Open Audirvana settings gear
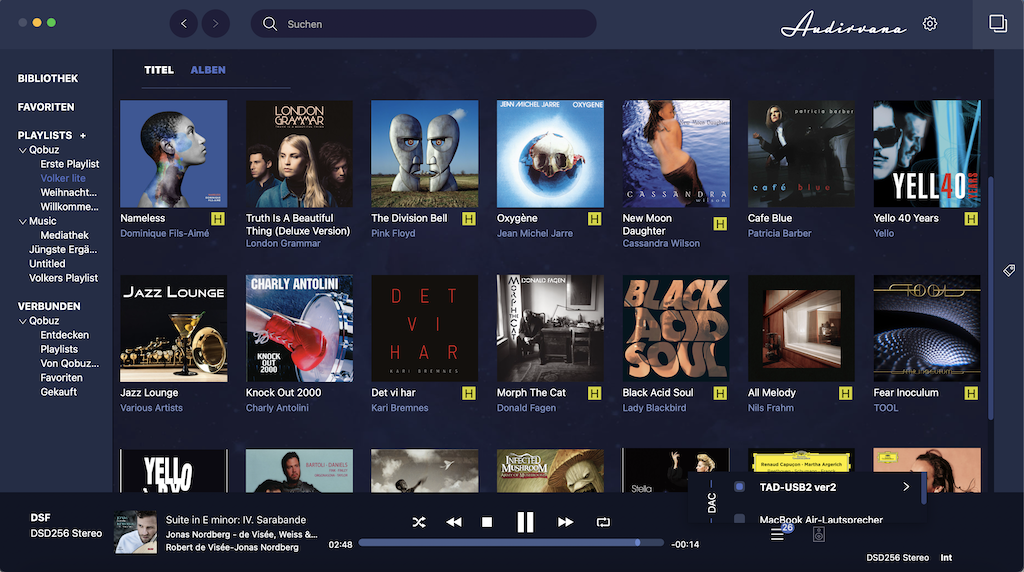Viewport: 1024px width, 572px height. (930, 24)
